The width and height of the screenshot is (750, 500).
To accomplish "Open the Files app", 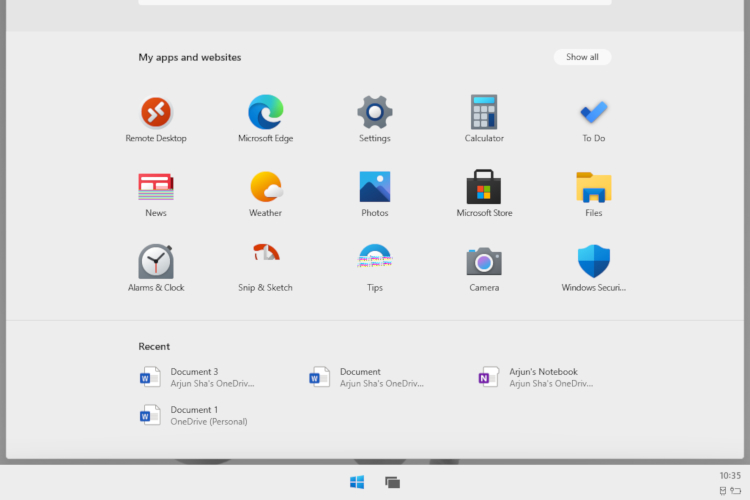I will [x=594, y=194].
